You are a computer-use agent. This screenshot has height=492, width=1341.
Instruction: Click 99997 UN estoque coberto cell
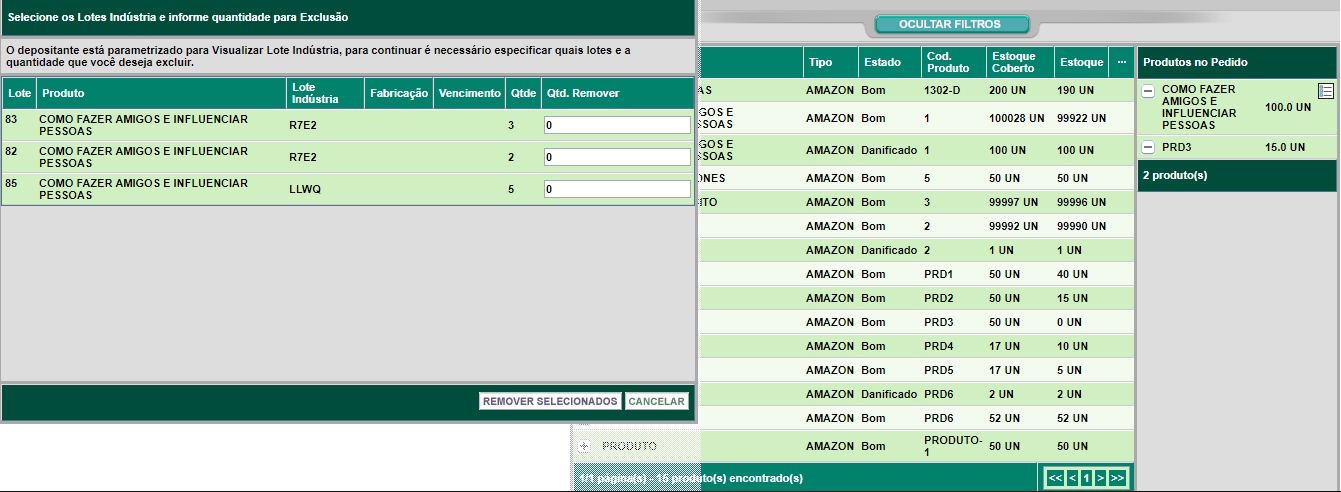(1014, 202)
